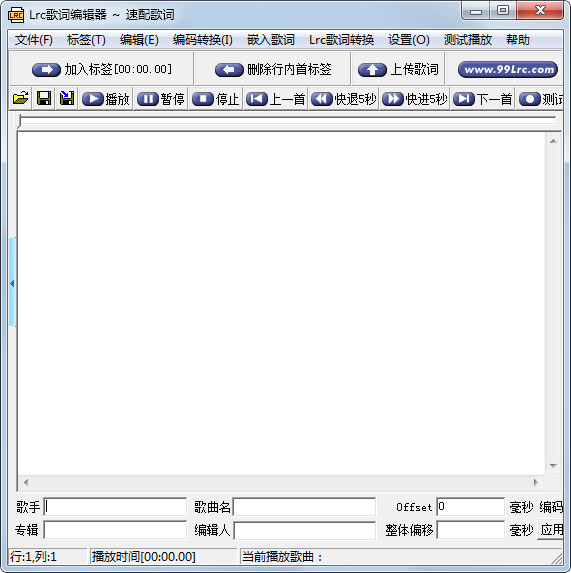This screenshot has width=571, height=573.
Task: Click the partially visible 测试 record button
Action: click(540, 99)
